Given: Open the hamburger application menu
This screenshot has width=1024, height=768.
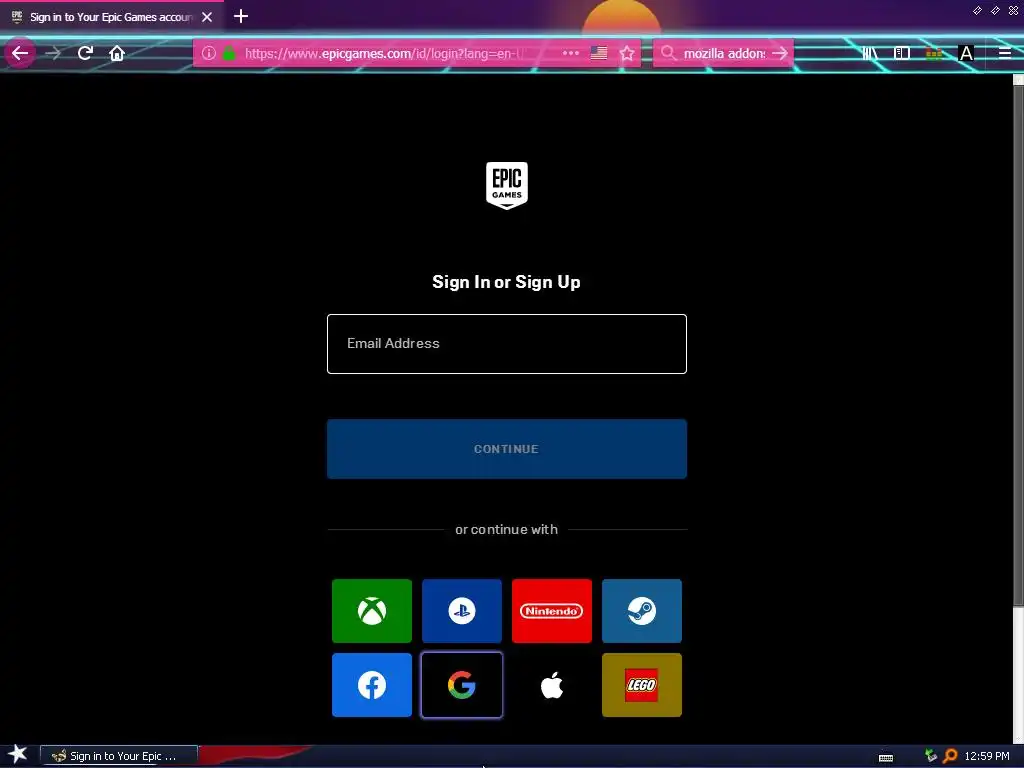Looking at the screenshot, I should 1005,53.
